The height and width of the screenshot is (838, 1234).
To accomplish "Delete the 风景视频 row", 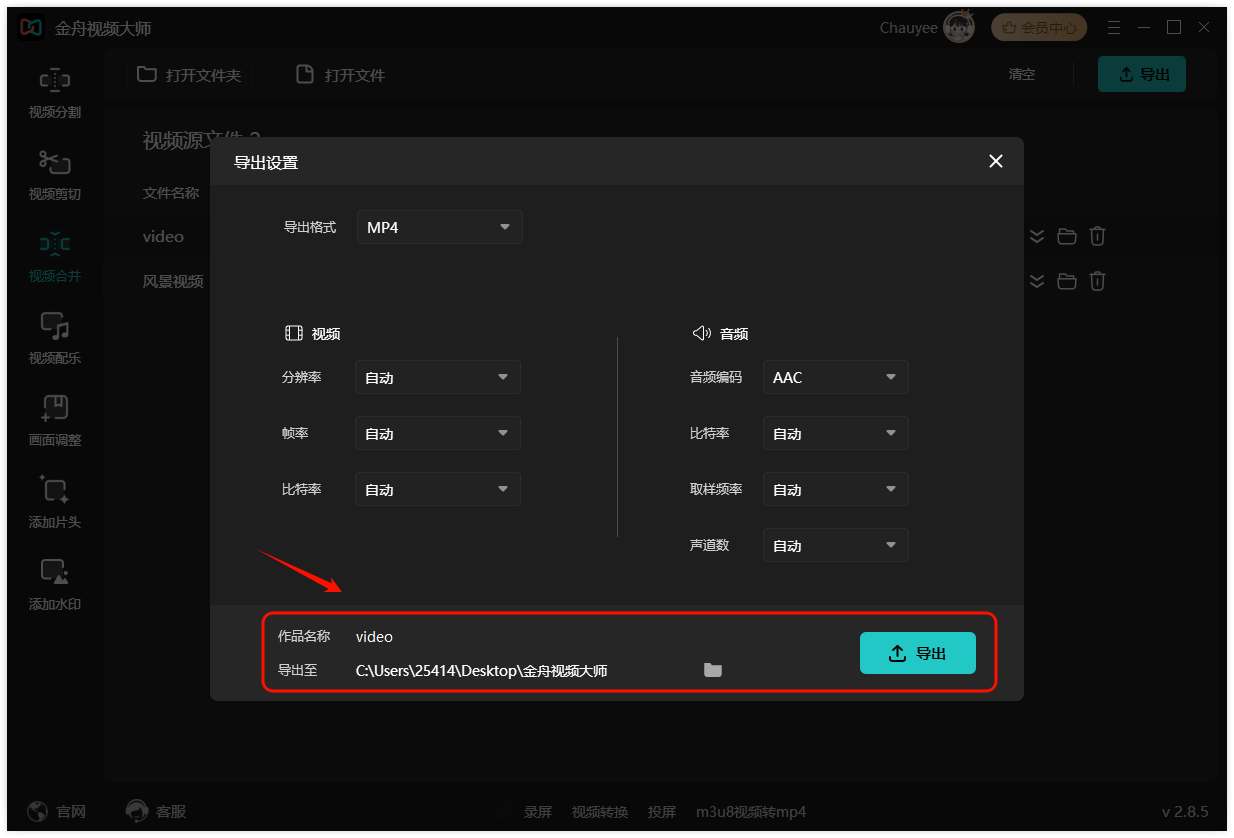I will click(x=1097, y=281).
